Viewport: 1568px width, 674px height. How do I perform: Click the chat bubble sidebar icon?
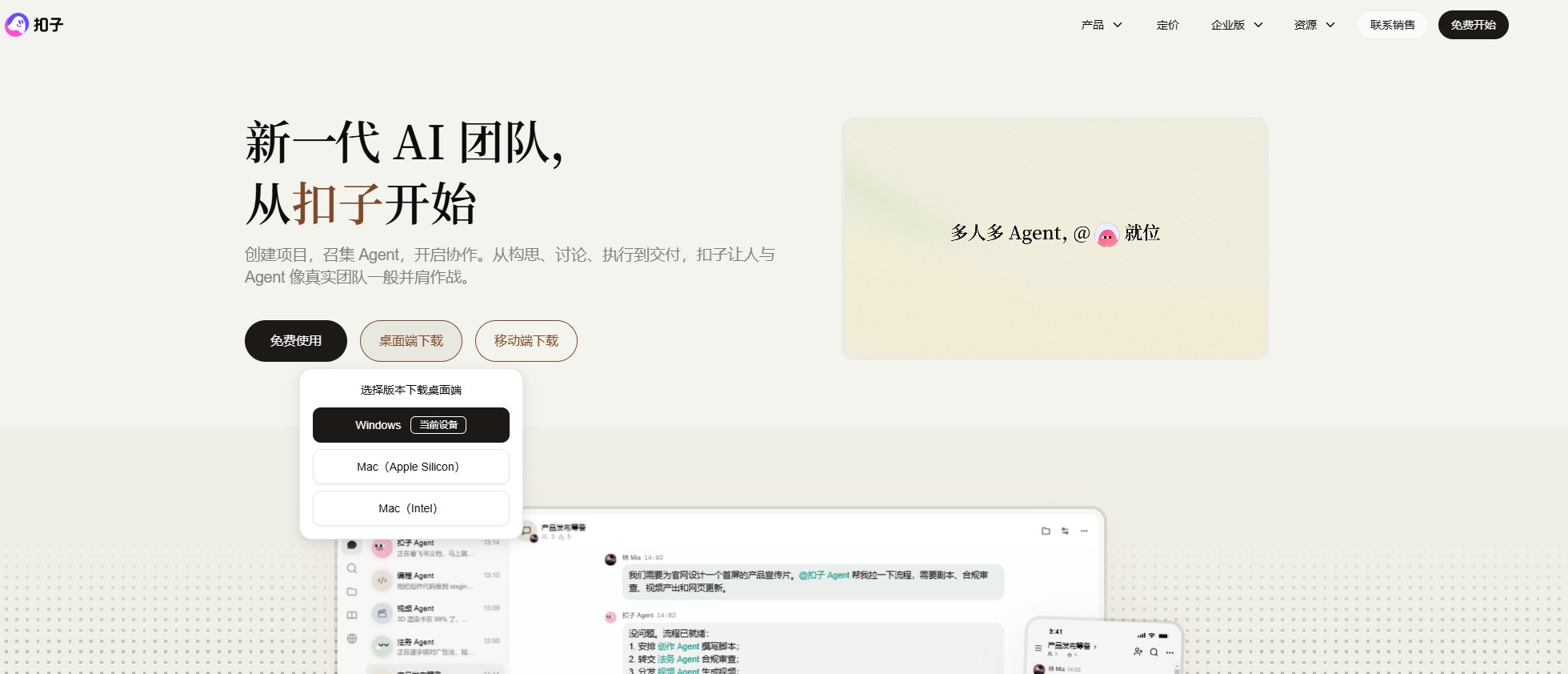(352, 545)
